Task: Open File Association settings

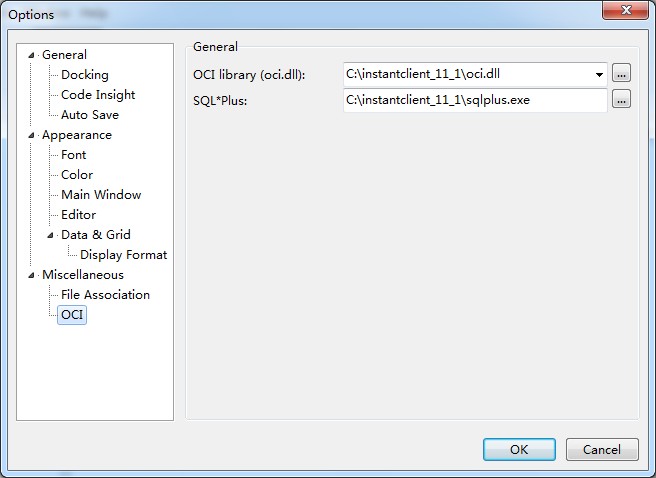Action: (x=105, y=295)
